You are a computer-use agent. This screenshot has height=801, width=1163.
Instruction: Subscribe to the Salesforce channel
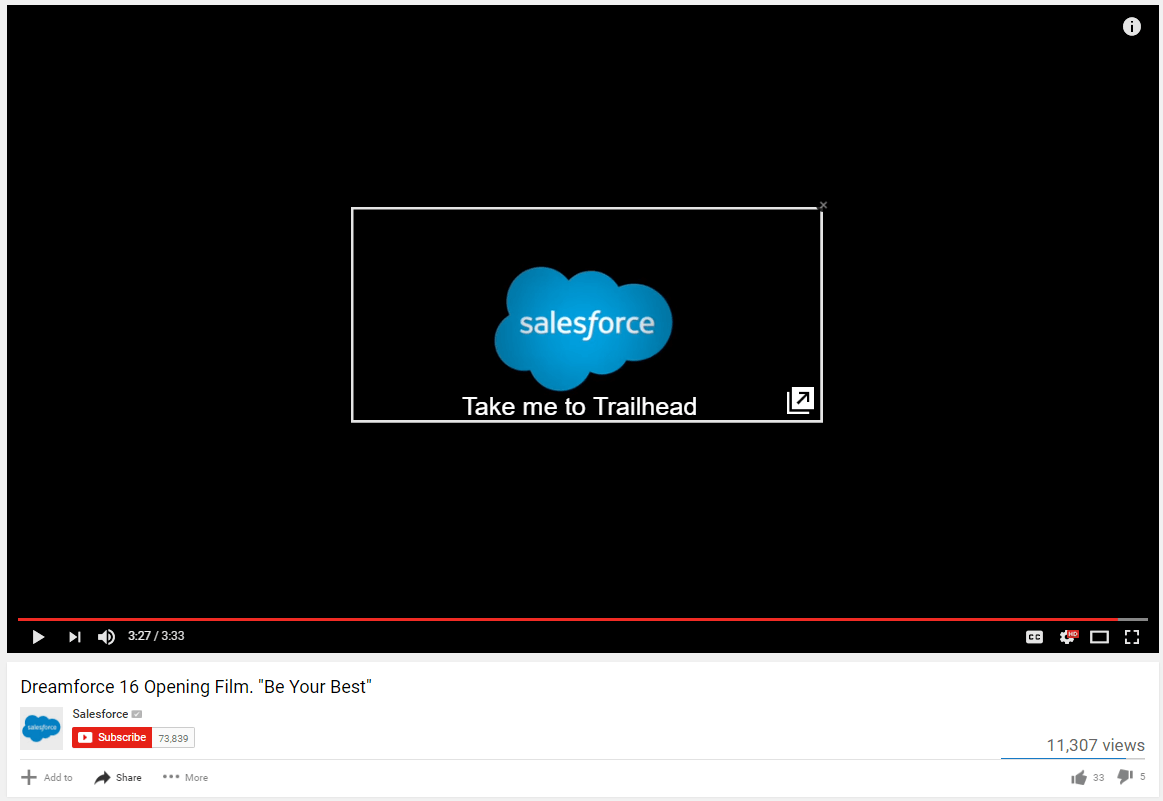(x=112, y=737)
